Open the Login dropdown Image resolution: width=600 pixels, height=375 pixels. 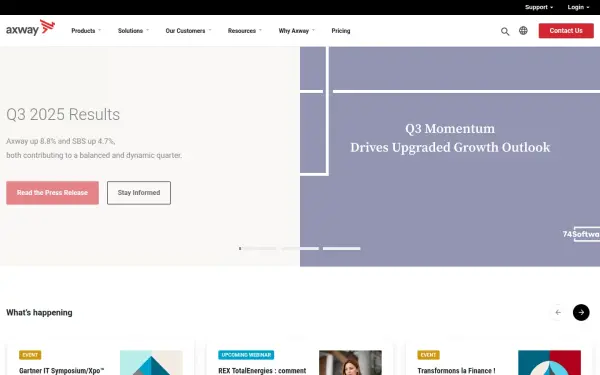coord(578,7)
